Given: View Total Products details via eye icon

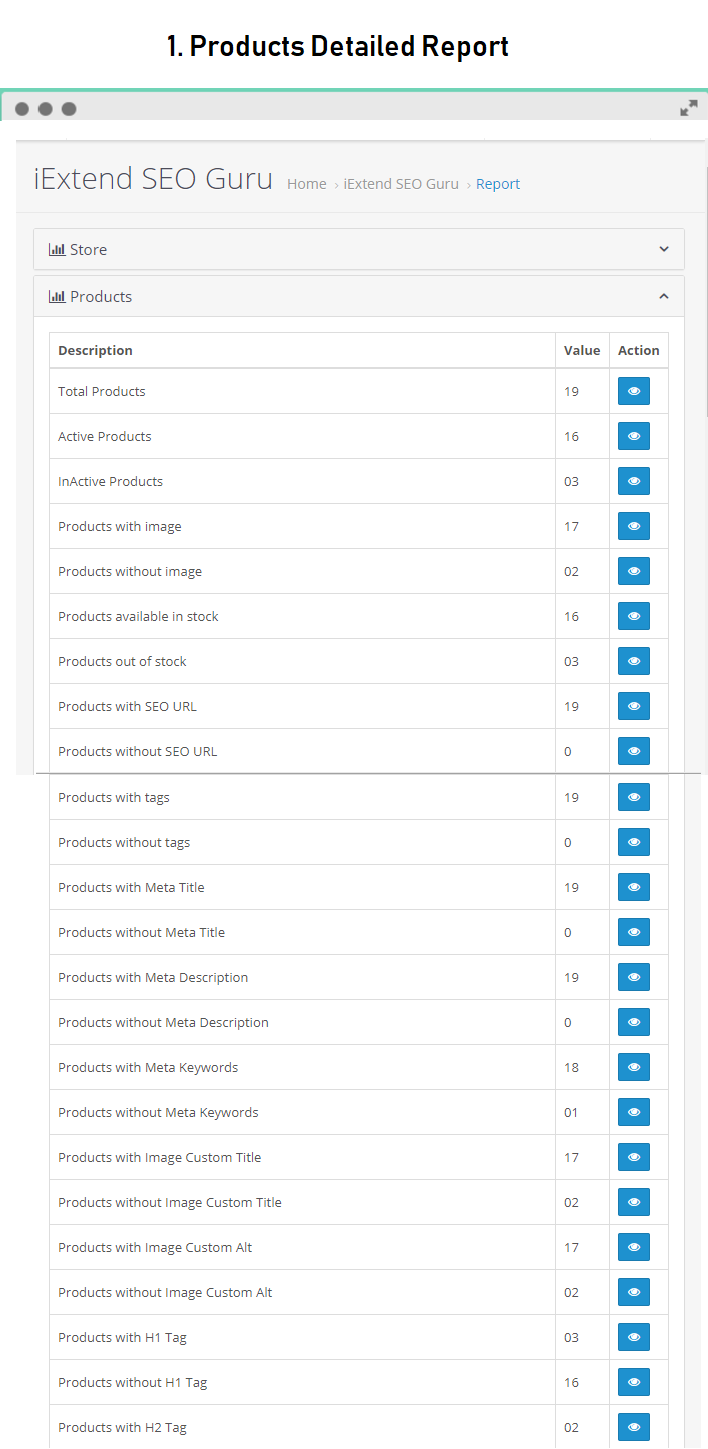Looking at the screenshot, I should (634, 391).
